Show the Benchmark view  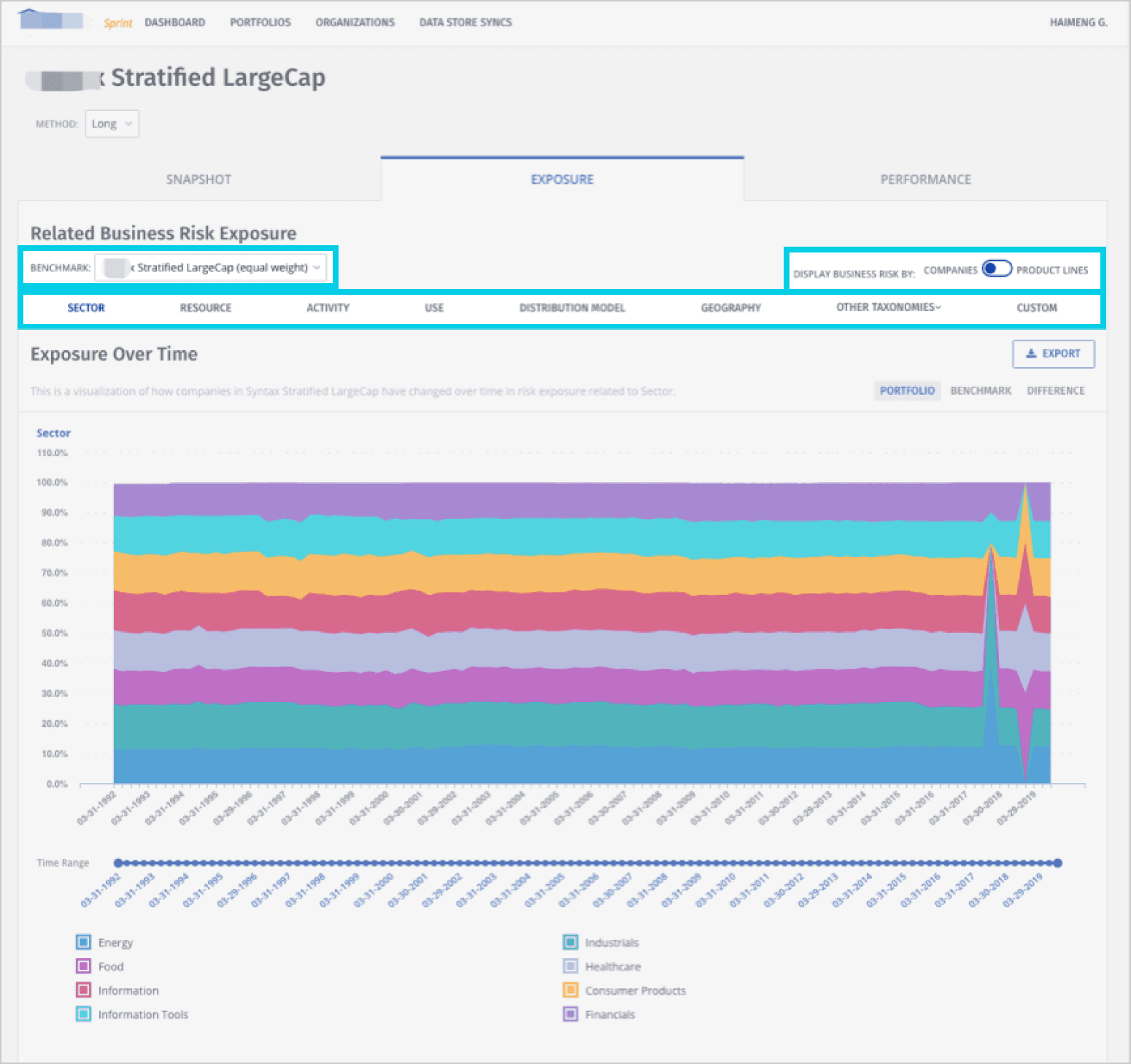[981, 390]
